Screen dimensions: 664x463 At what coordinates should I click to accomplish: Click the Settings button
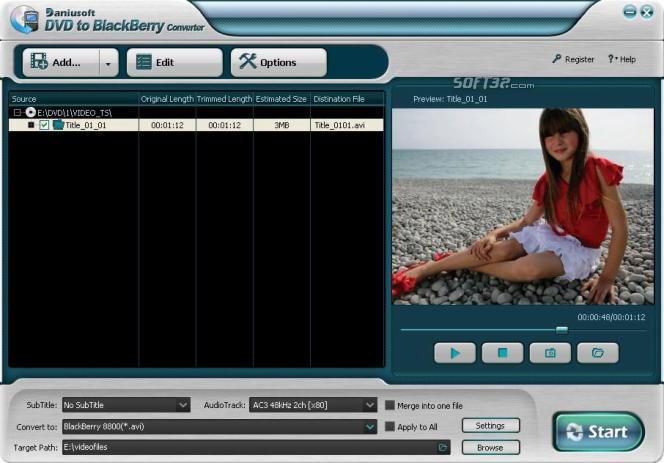coord(490,426)
